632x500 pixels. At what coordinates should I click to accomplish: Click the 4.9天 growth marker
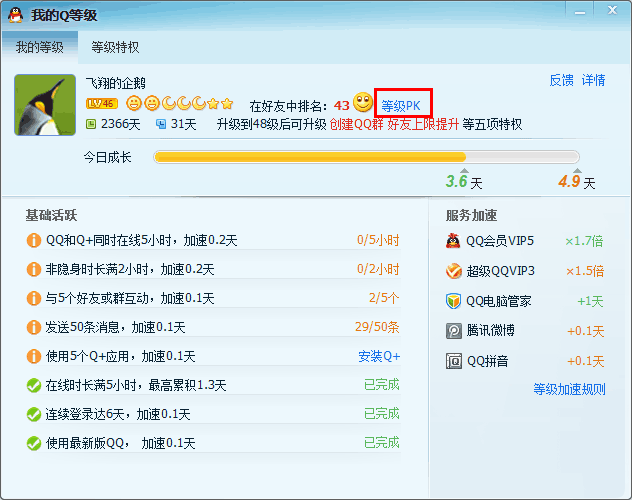point(577,181)
